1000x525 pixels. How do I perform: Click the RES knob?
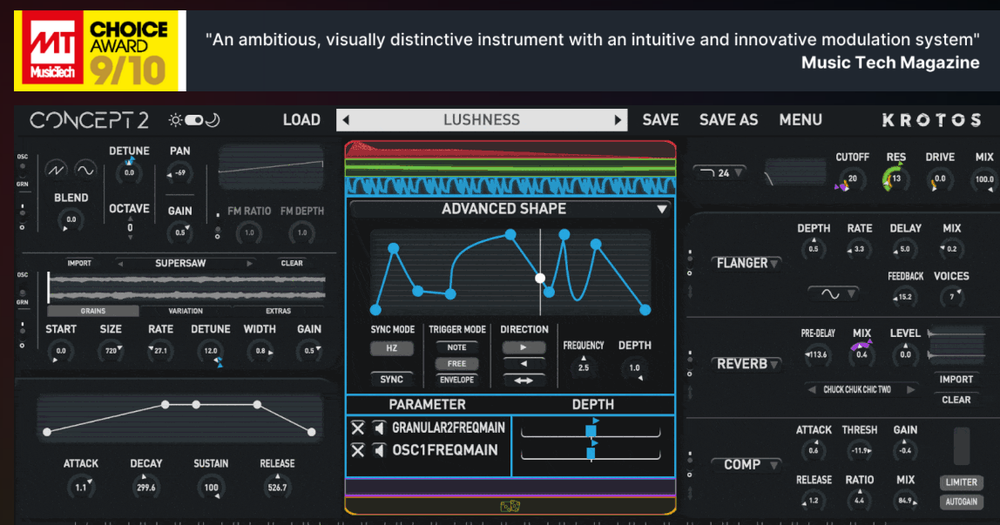tap(895, 179)
